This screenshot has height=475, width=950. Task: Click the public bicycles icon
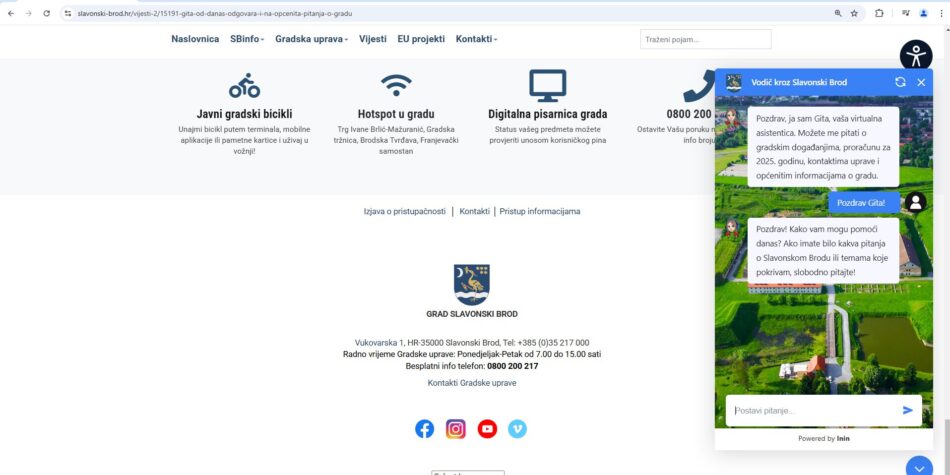pos(244,86)
